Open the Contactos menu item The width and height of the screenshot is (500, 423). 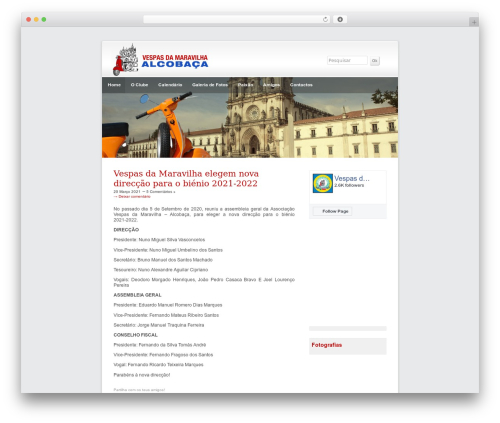pyautogui.click(x=301, y=85)
